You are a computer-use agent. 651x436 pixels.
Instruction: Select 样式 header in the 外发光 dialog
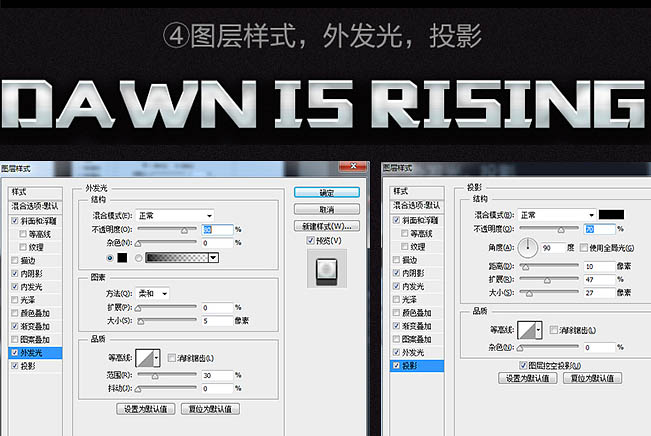point(35,192)
